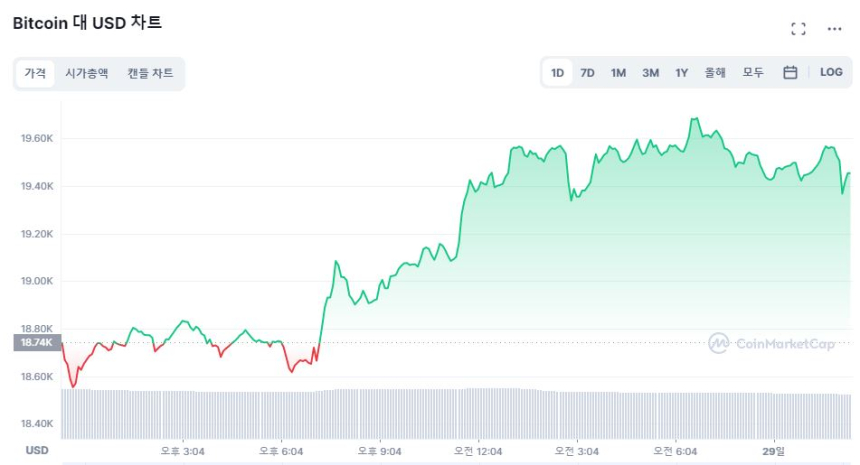
Task: Click the 오전 12:04 time axis label
Action: (477, 451)
